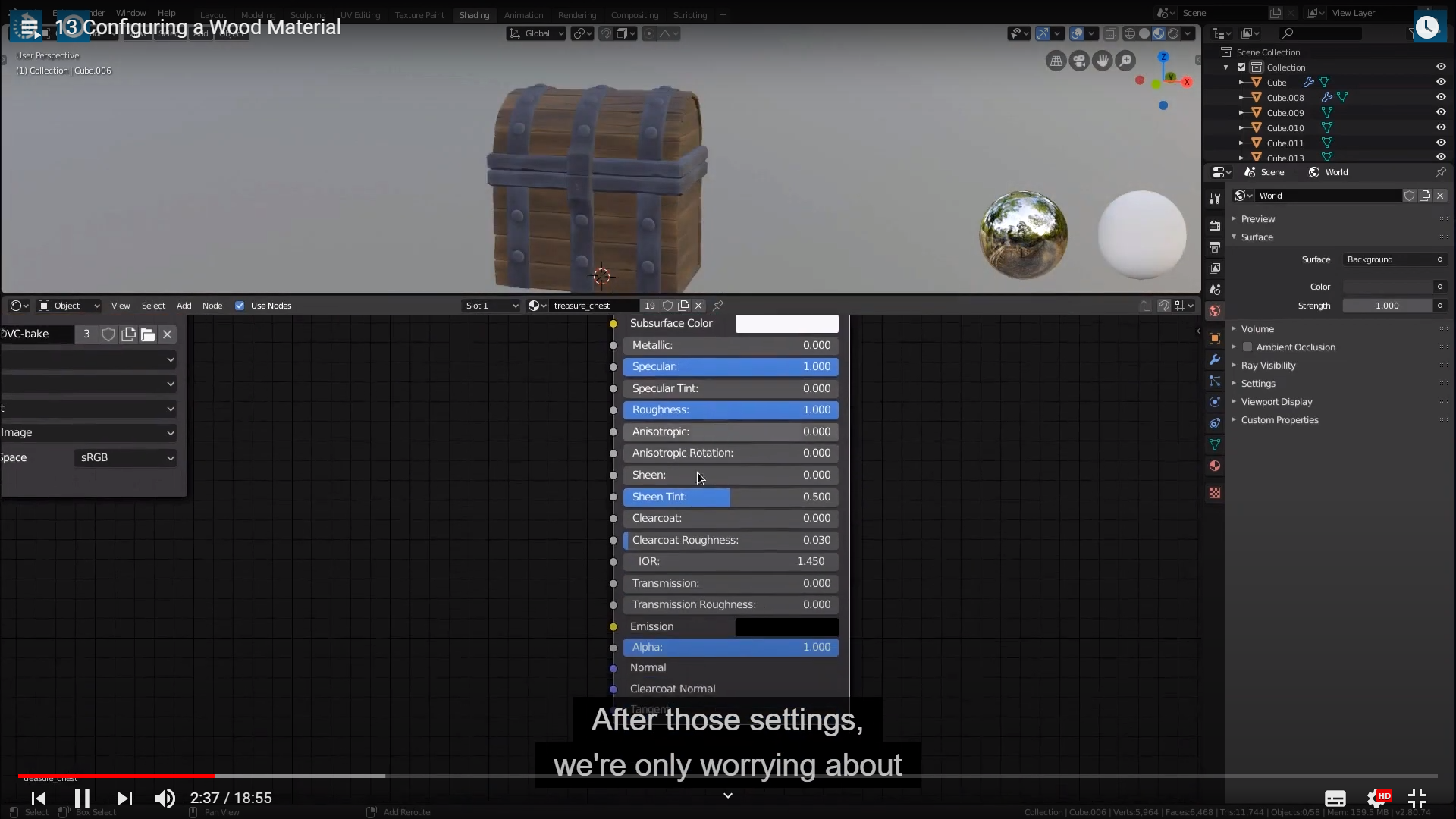Click the Subsurface Color white swatch

click(x=786, y=324)
